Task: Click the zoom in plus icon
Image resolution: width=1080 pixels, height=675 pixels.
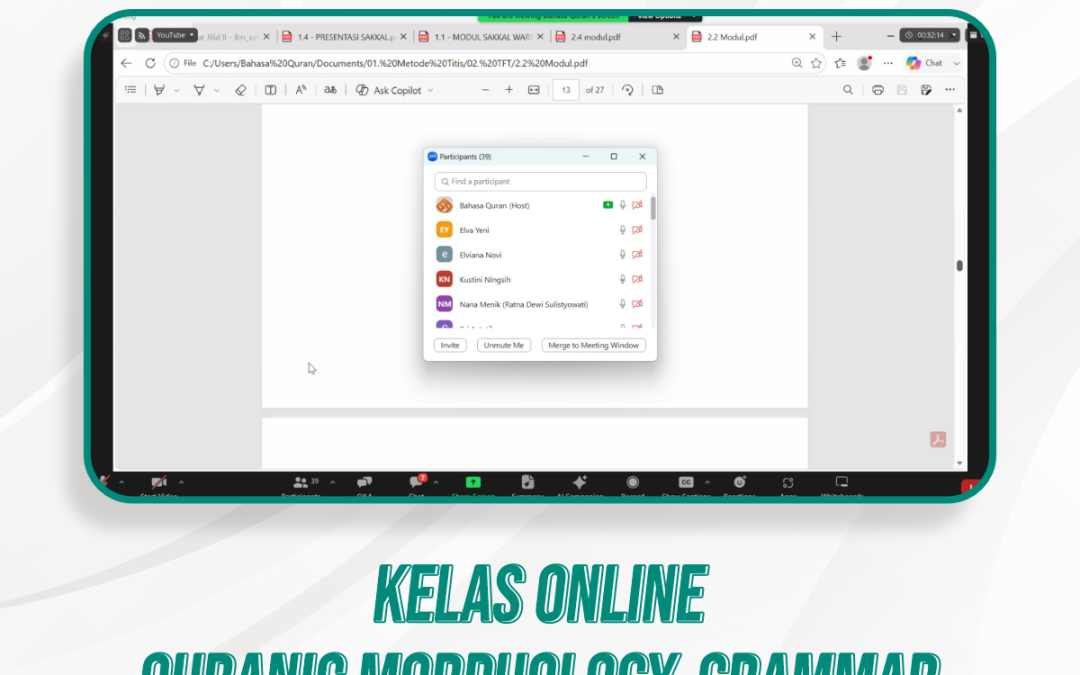Action: [x=509, y=90]
